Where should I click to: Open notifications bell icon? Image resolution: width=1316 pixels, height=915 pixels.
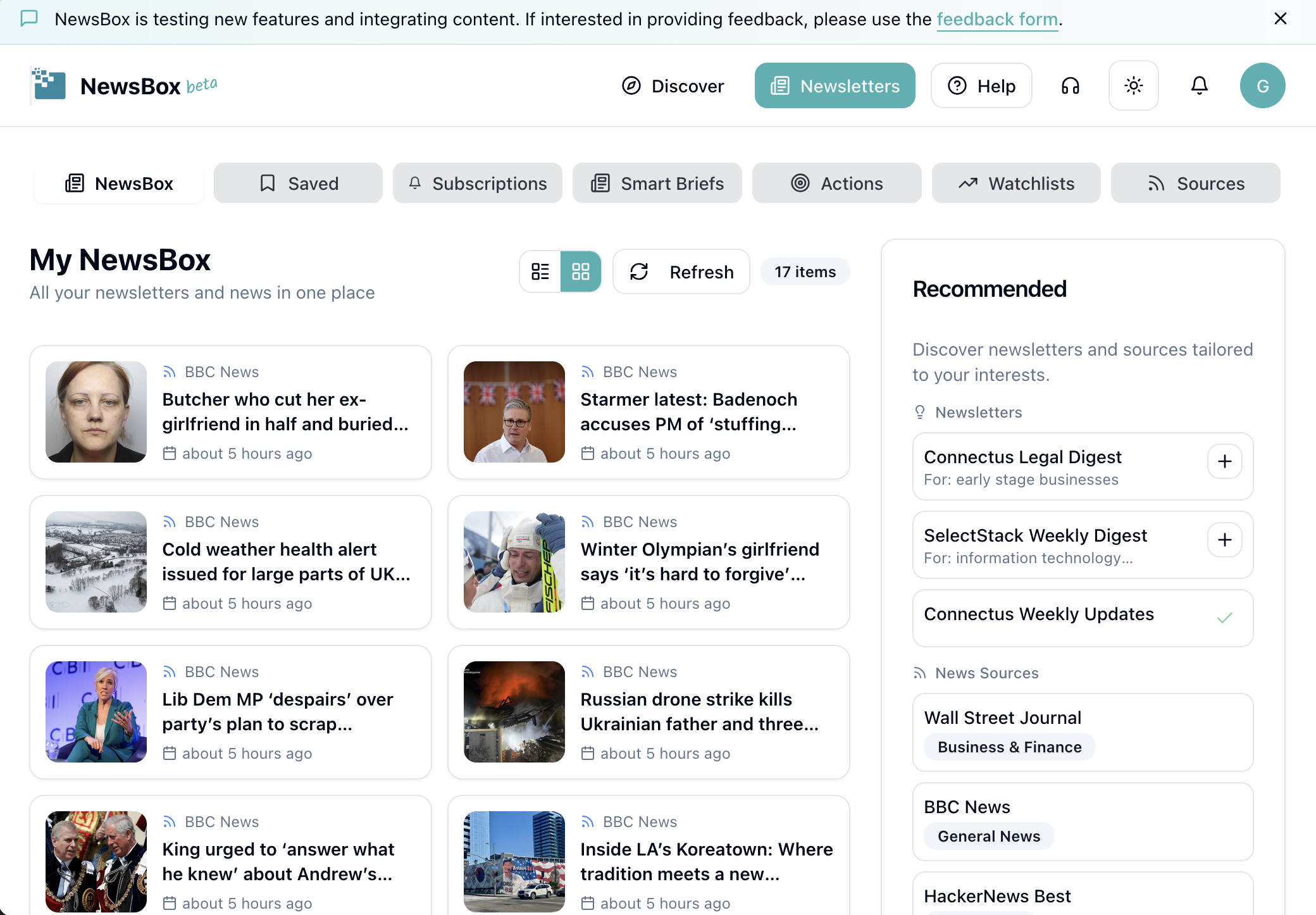coord(1199,85)
